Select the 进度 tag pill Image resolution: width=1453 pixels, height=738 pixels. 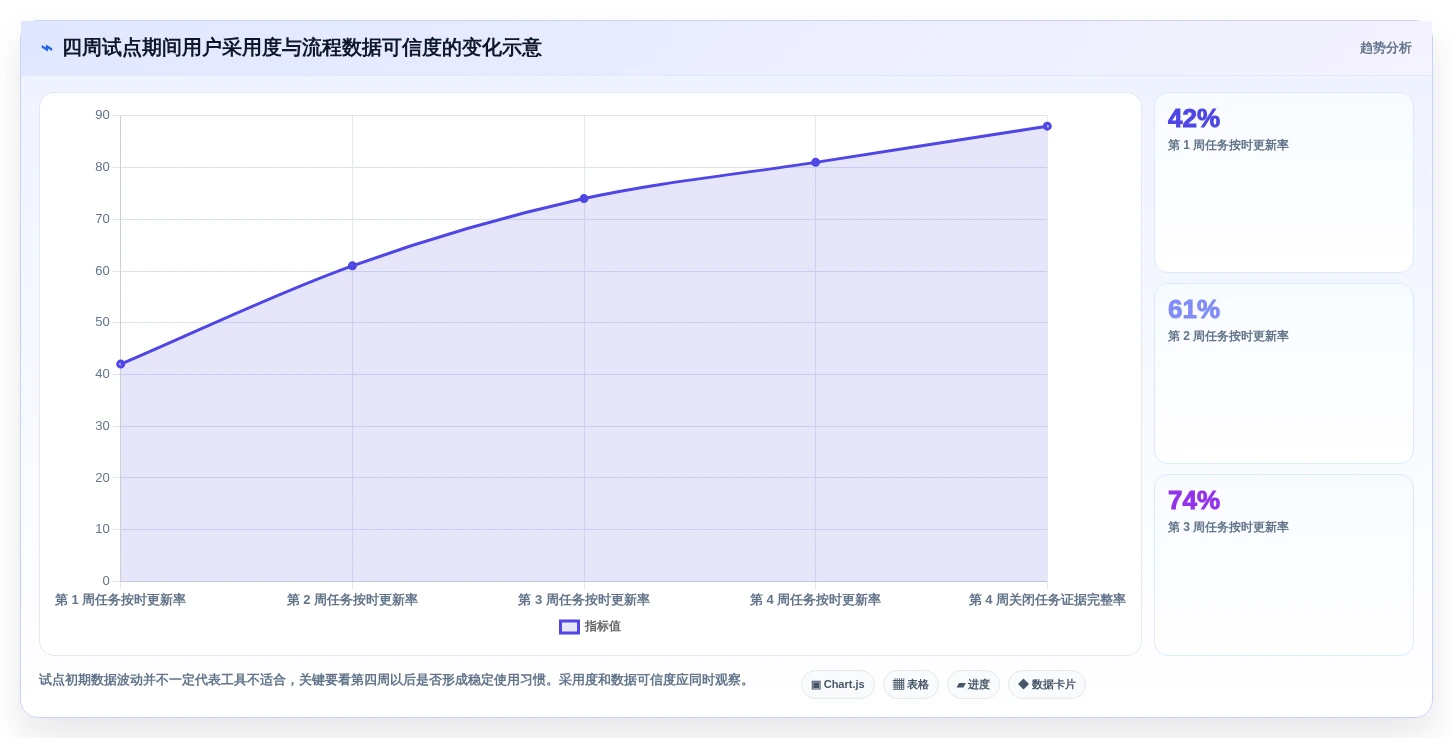point(973,685)
